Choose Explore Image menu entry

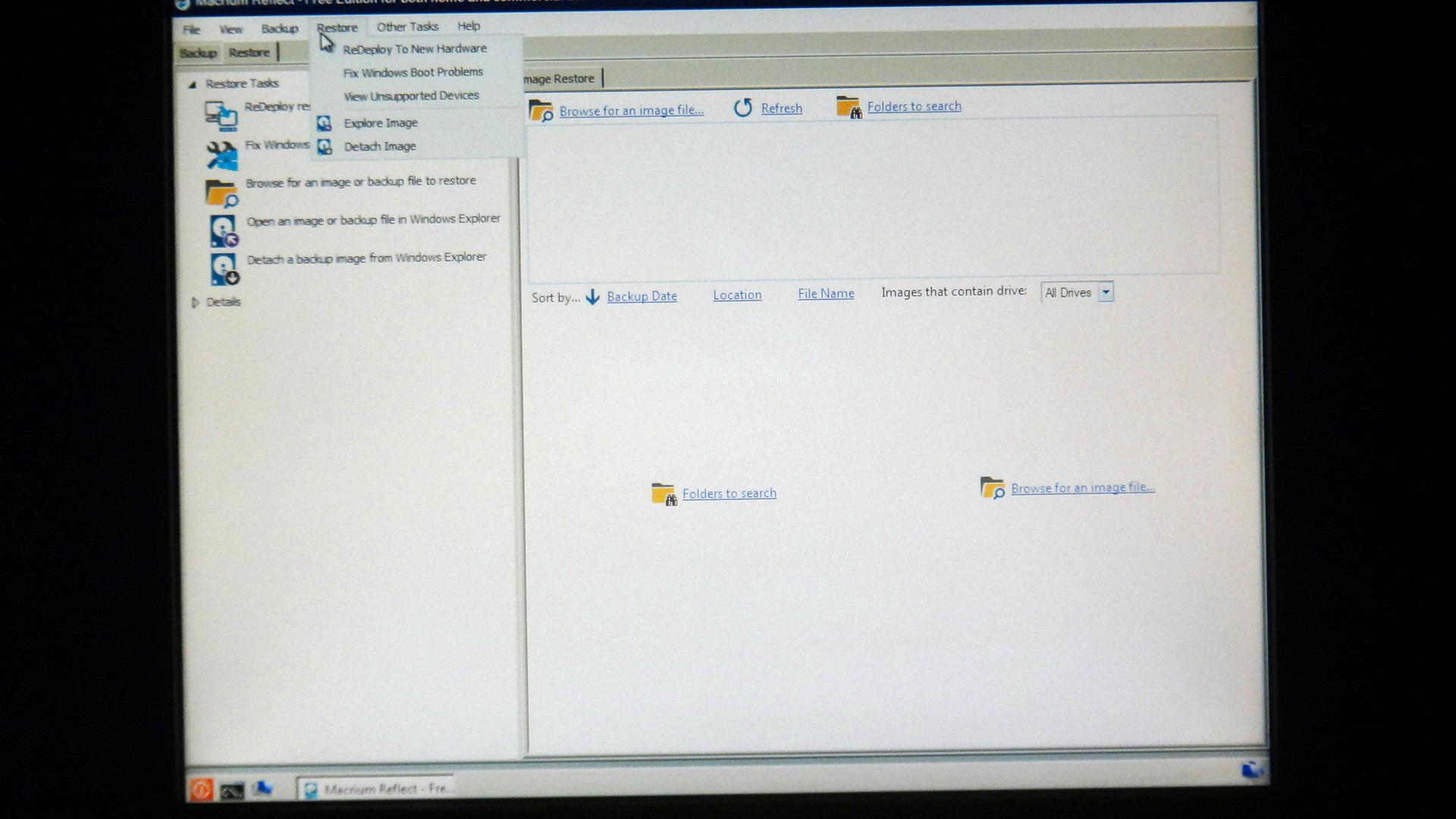coord(381,123)
